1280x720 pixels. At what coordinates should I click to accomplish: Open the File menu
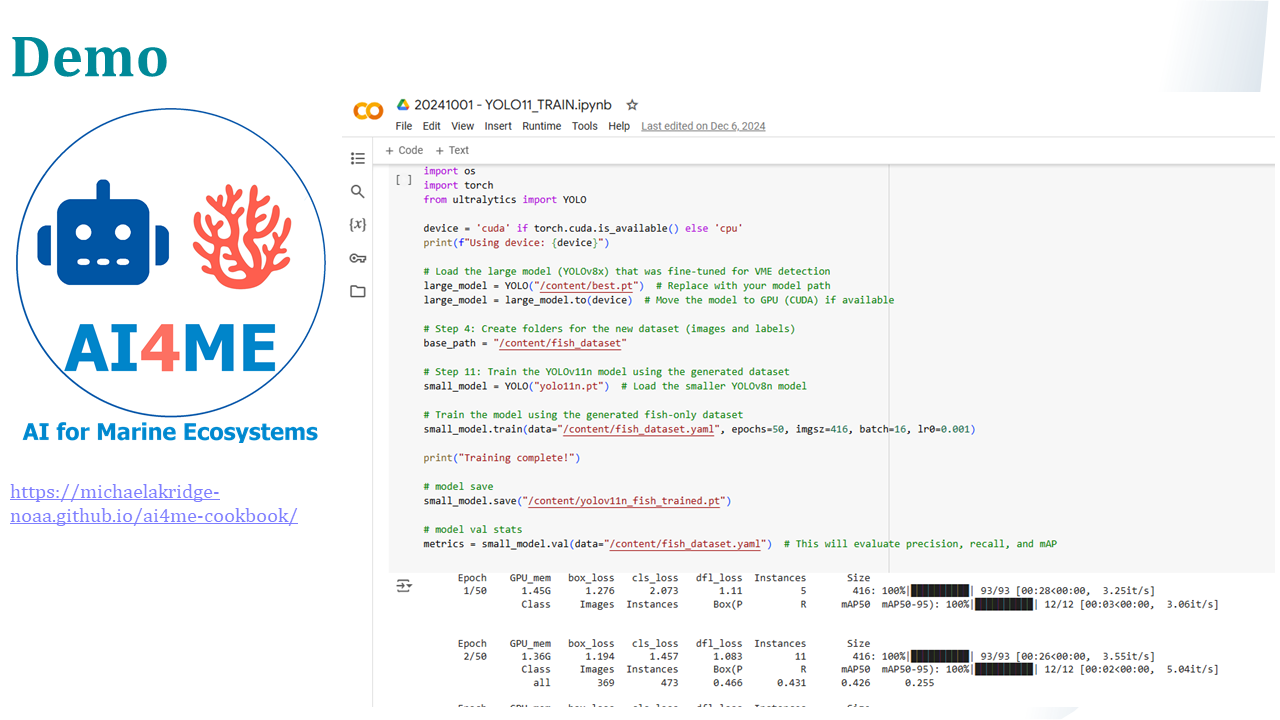[x=403, y=126]
